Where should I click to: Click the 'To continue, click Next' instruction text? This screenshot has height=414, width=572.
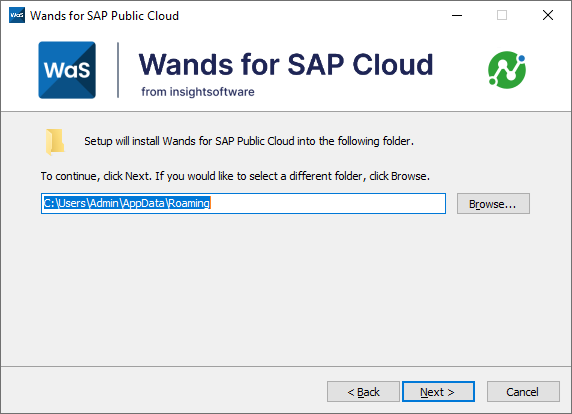pos(235,176)
